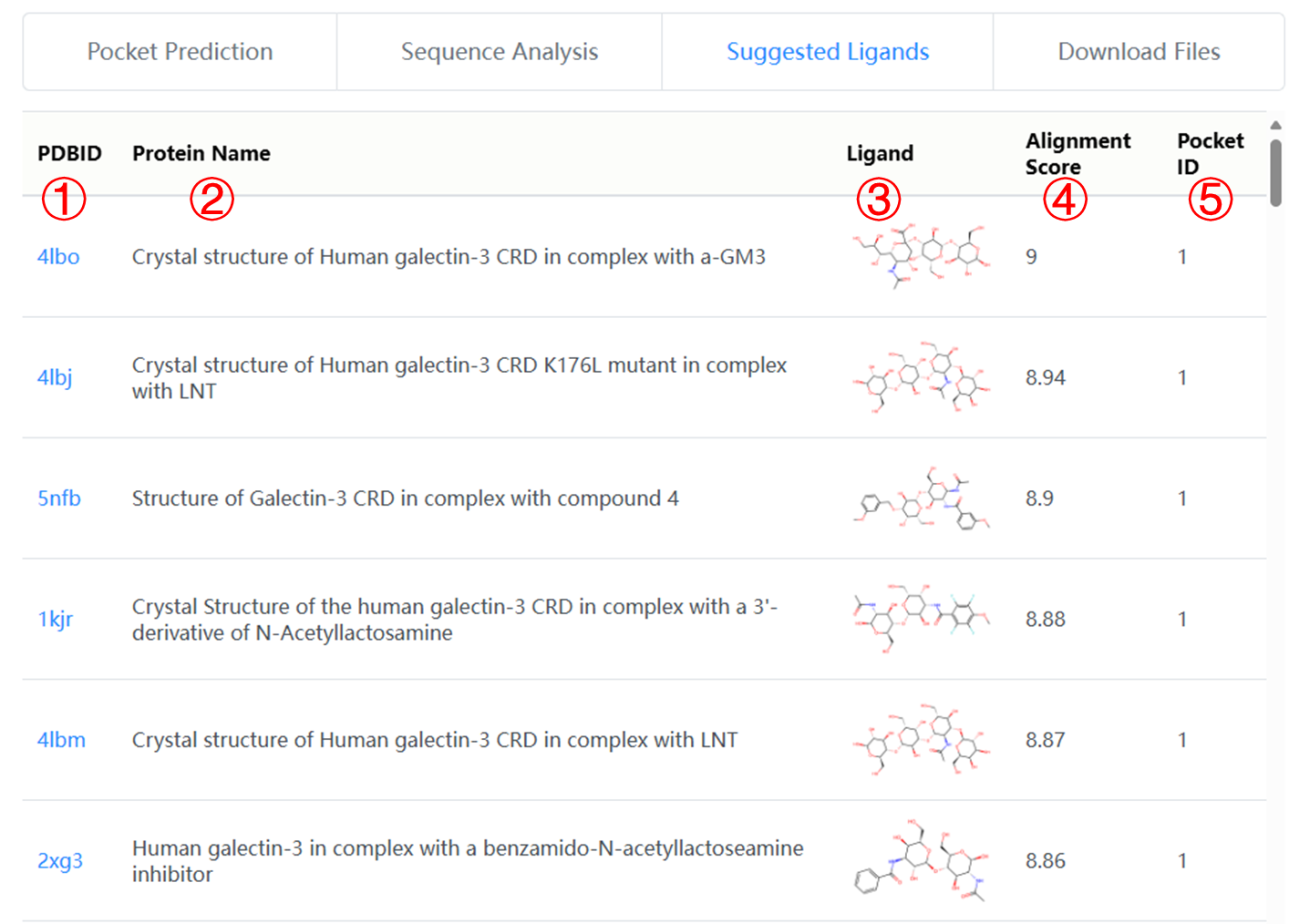This screenshot has width=1289, height=924.
Task: Click the 1kjr N-Acetyllactosamine derivative ligand image
Action: 921,619
